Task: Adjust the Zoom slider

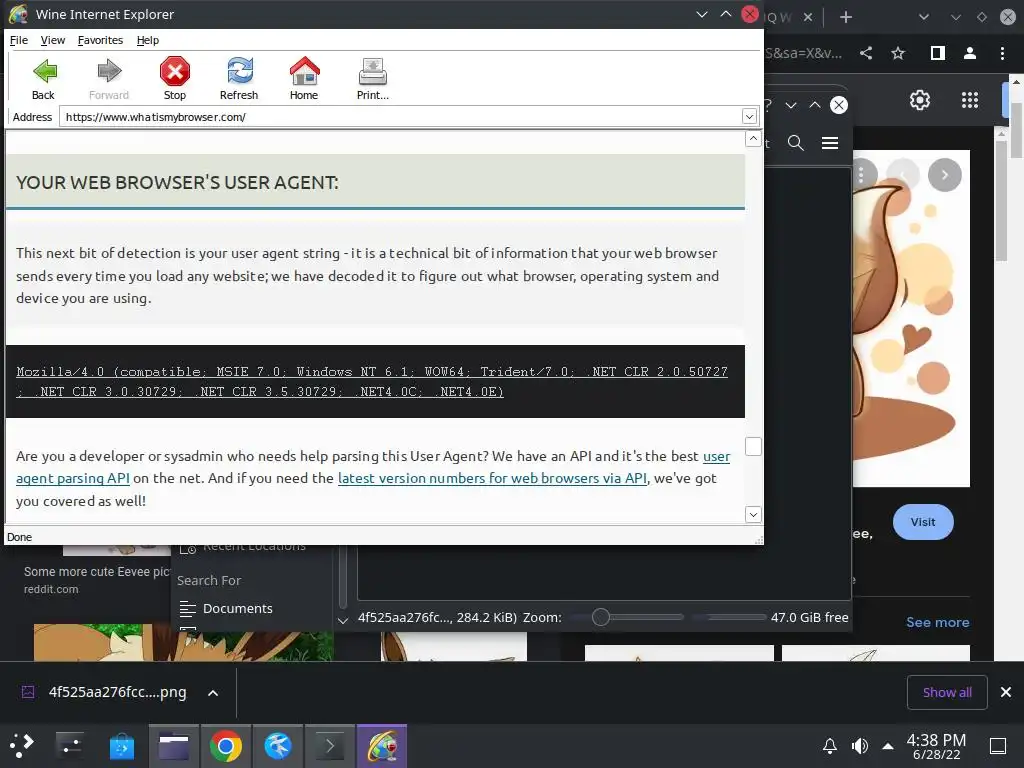Action: pos(600,617)
